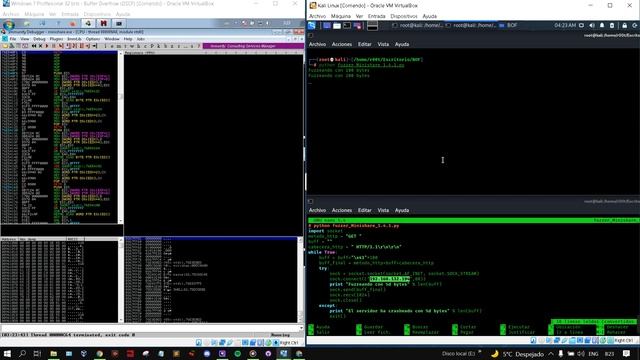Click Immunity Debugger taskbar button in the Windows 7 guest
Viewport: 640px width, 360px height.
click(x=88, y=24)
